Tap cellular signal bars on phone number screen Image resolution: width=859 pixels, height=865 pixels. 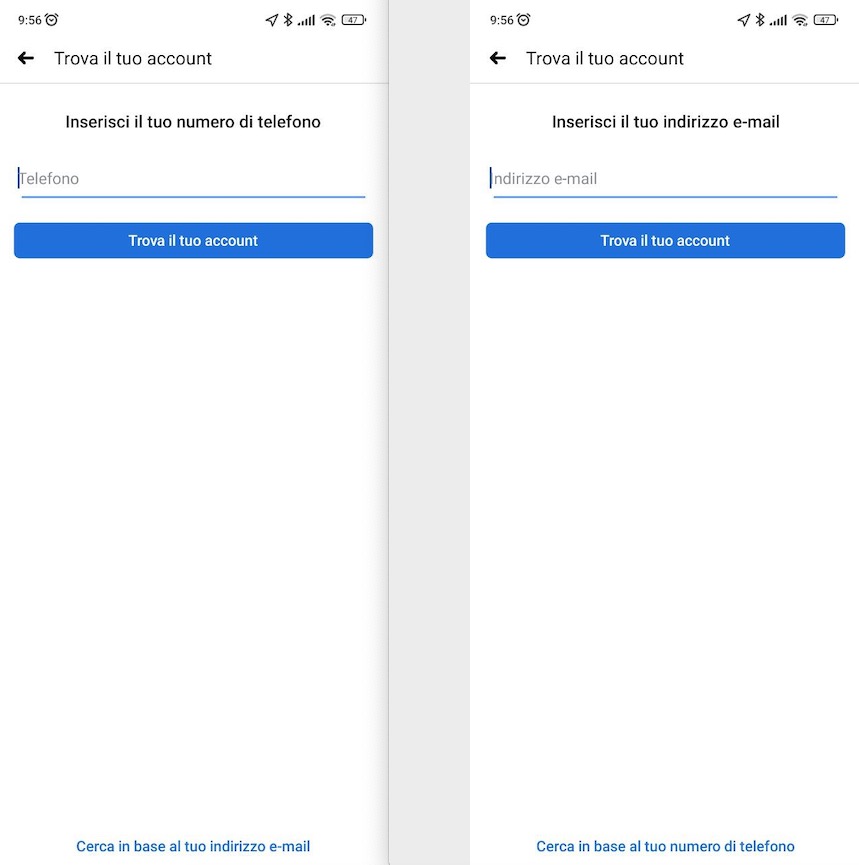tap(307, 20)
